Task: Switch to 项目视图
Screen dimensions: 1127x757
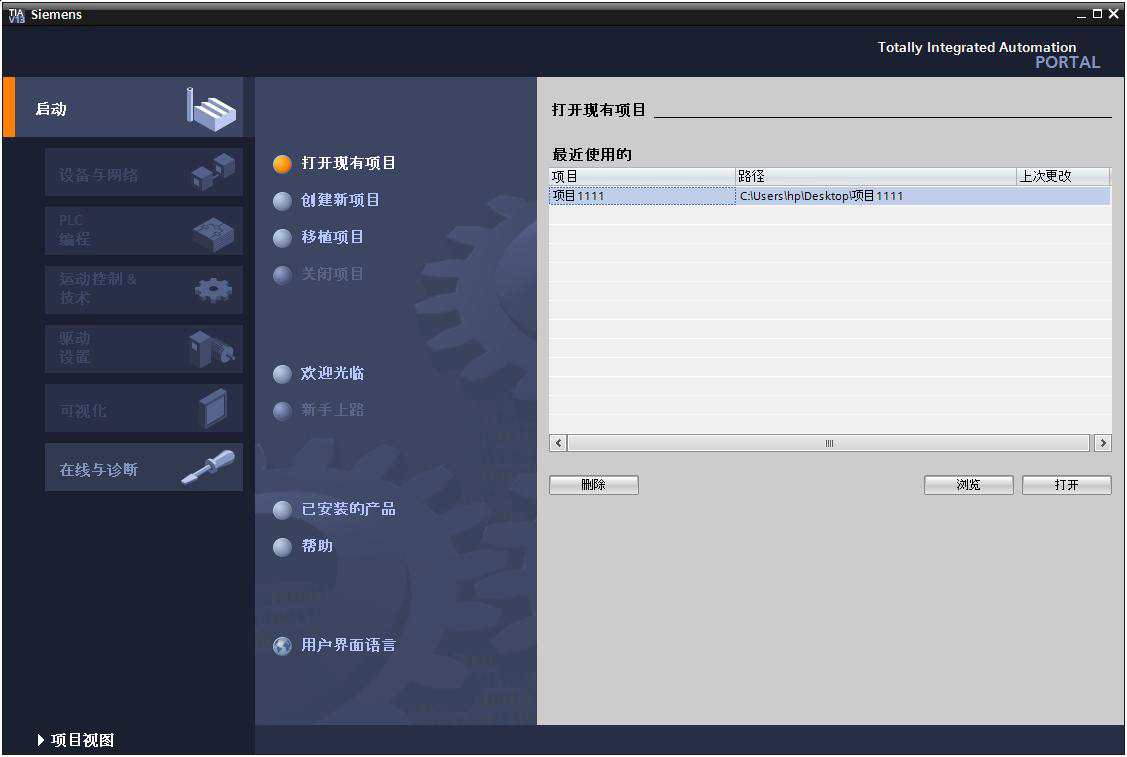Action: point(75,740)
